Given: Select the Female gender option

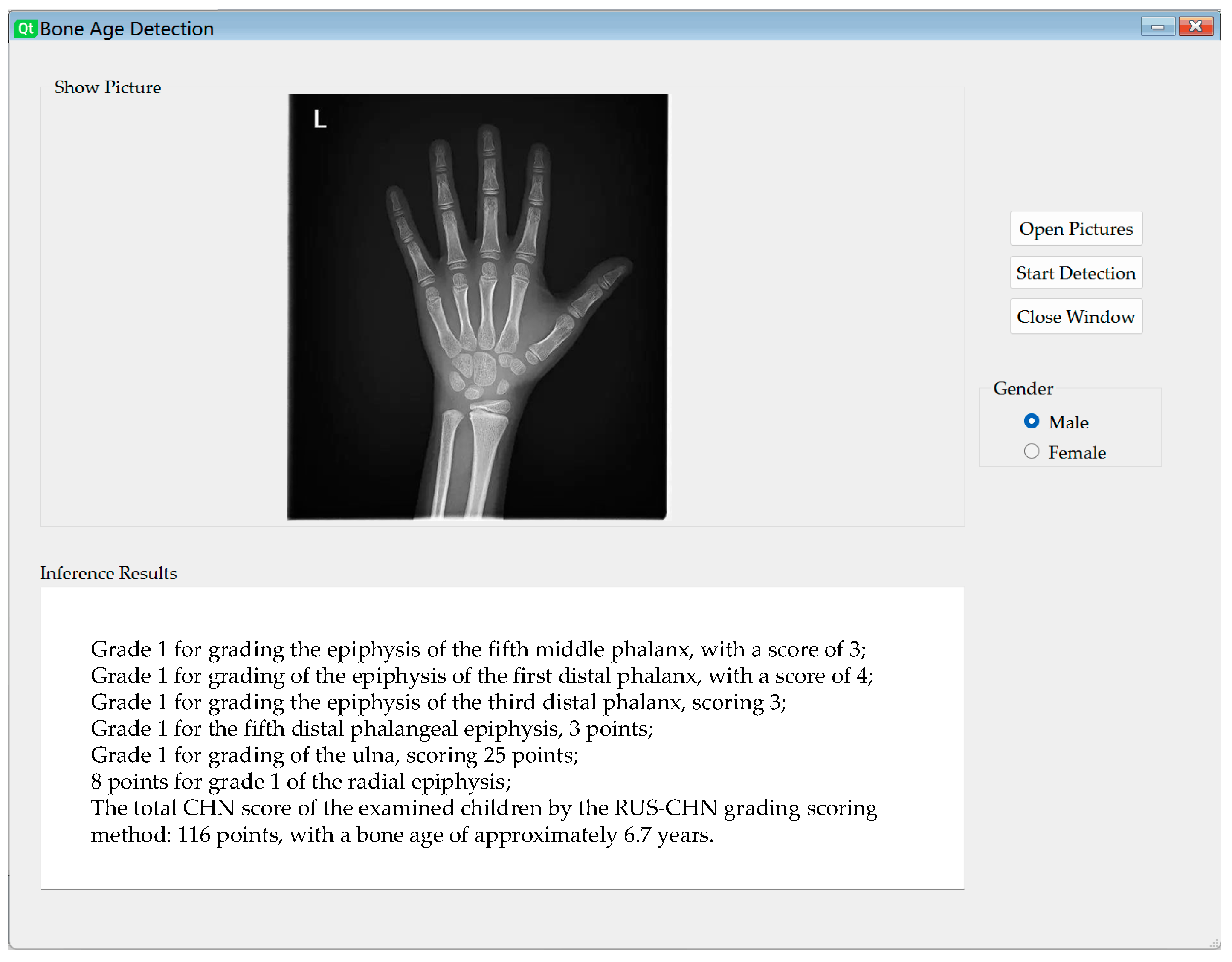Looking at the screenshot, I should [1031, 452].
